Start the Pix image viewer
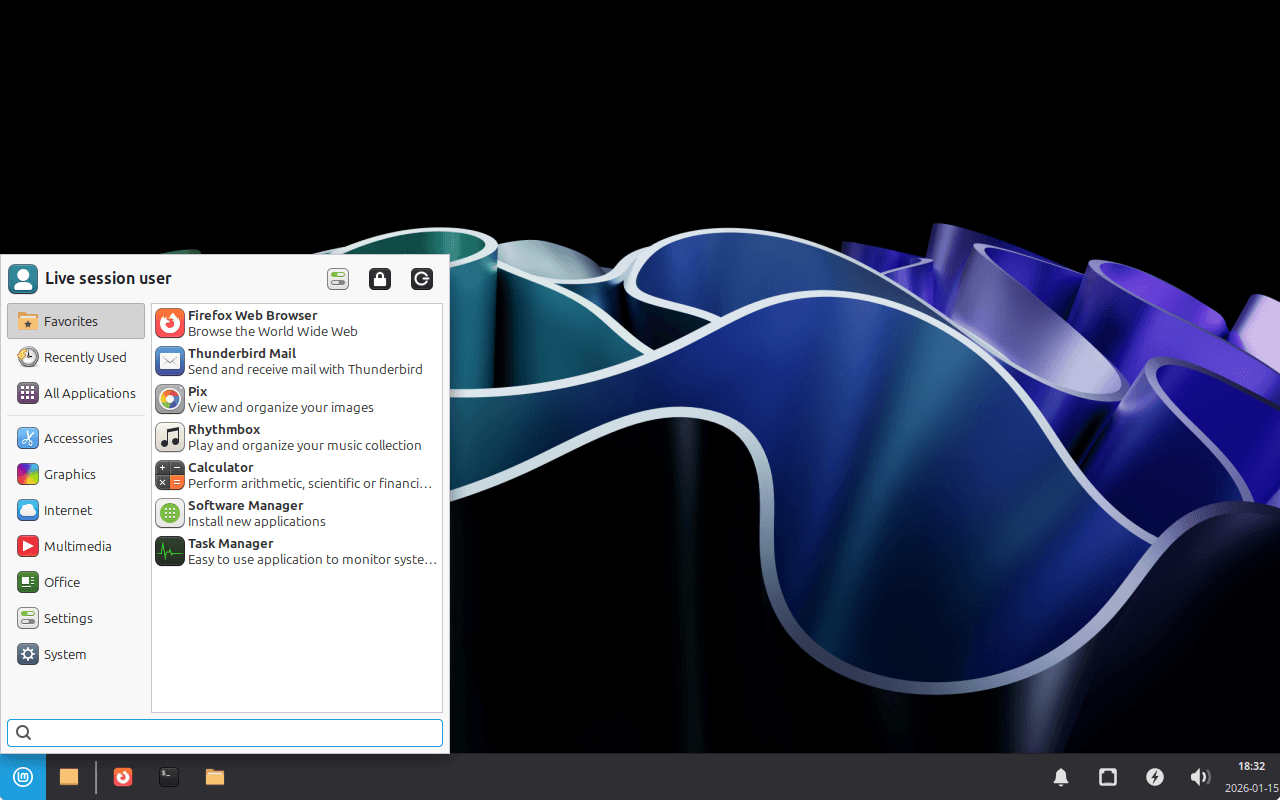Viewport: 1280px width, 800px height. pyautogui.click(x=296, y=399)
